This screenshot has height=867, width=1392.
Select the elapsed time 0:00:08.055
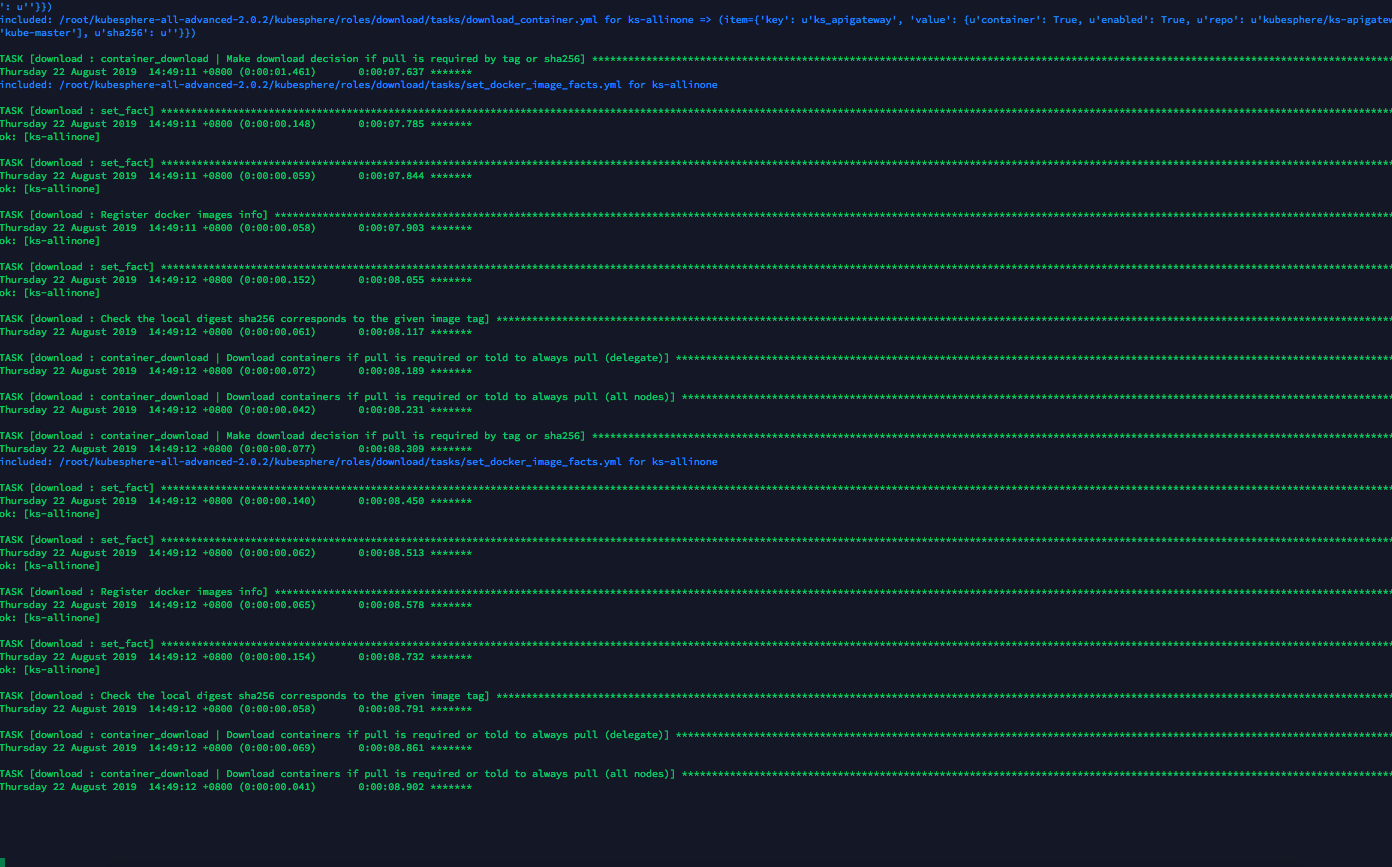coord(391,280)
